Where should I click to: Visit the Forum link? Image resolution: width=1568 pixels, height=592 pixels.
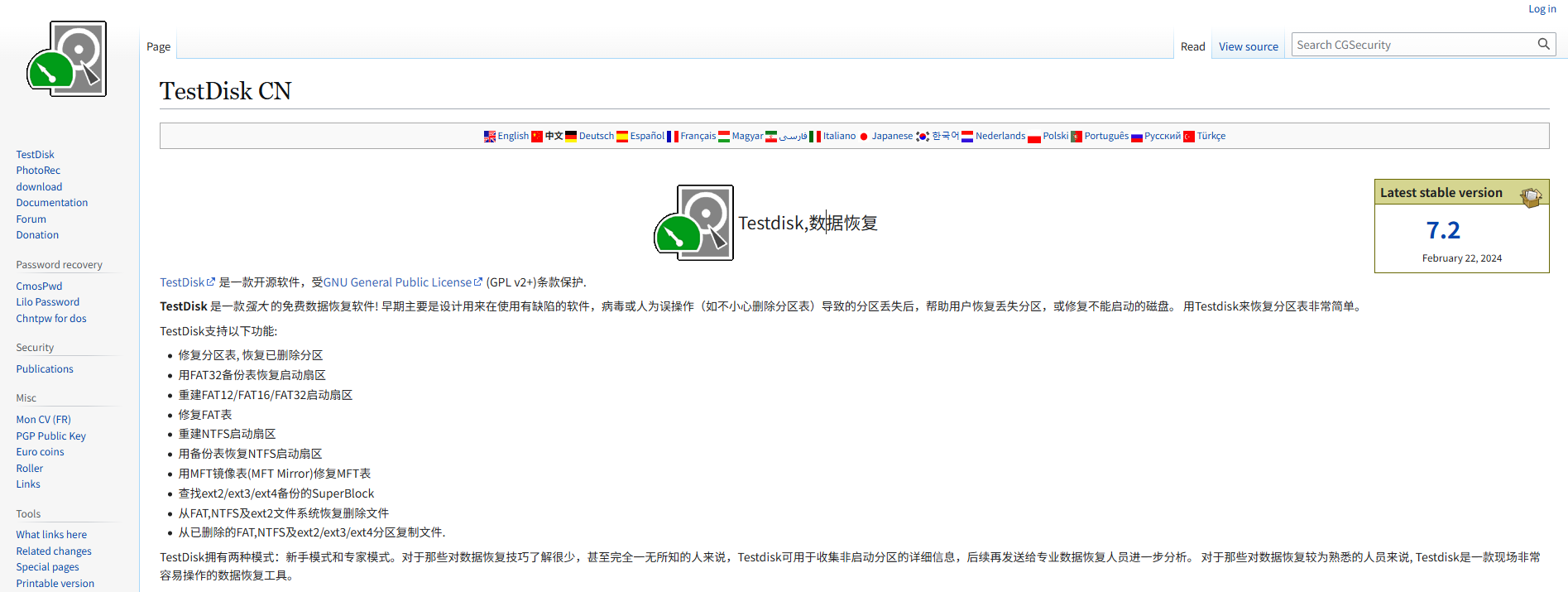pyautogui.click(x=31, y=219)
